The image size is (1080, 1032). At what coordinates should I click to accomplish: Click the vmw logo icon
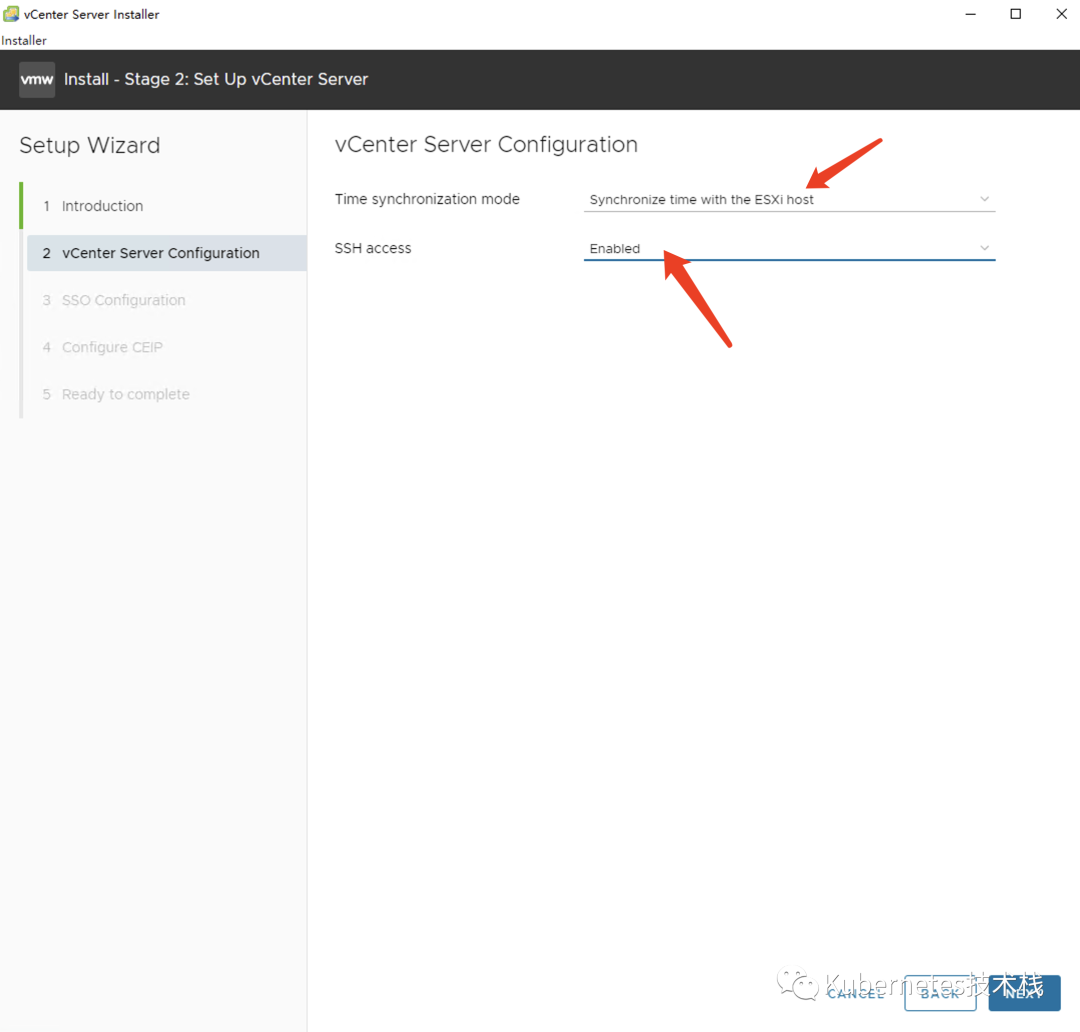[37, 79]
